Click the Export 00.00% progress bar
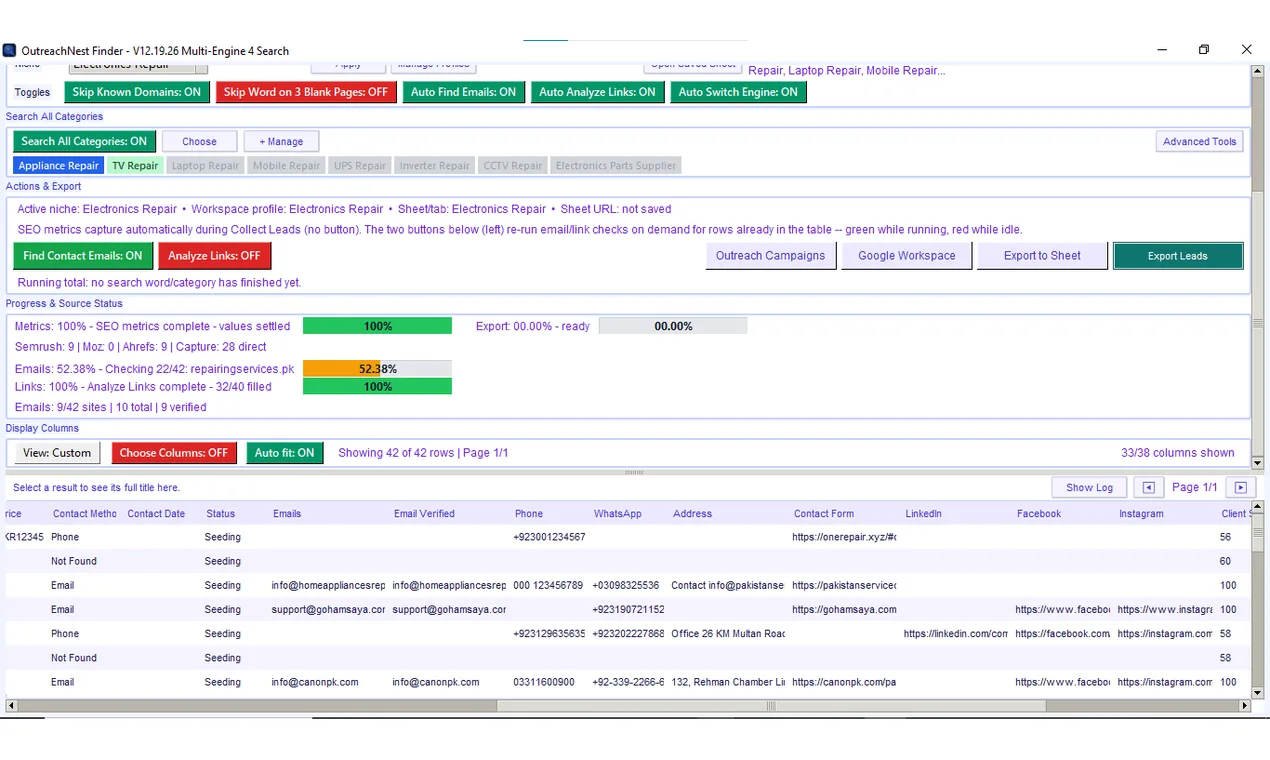The width and height of the screenshot is (1270, 760). pyautogui.click(x=673, y=326)
